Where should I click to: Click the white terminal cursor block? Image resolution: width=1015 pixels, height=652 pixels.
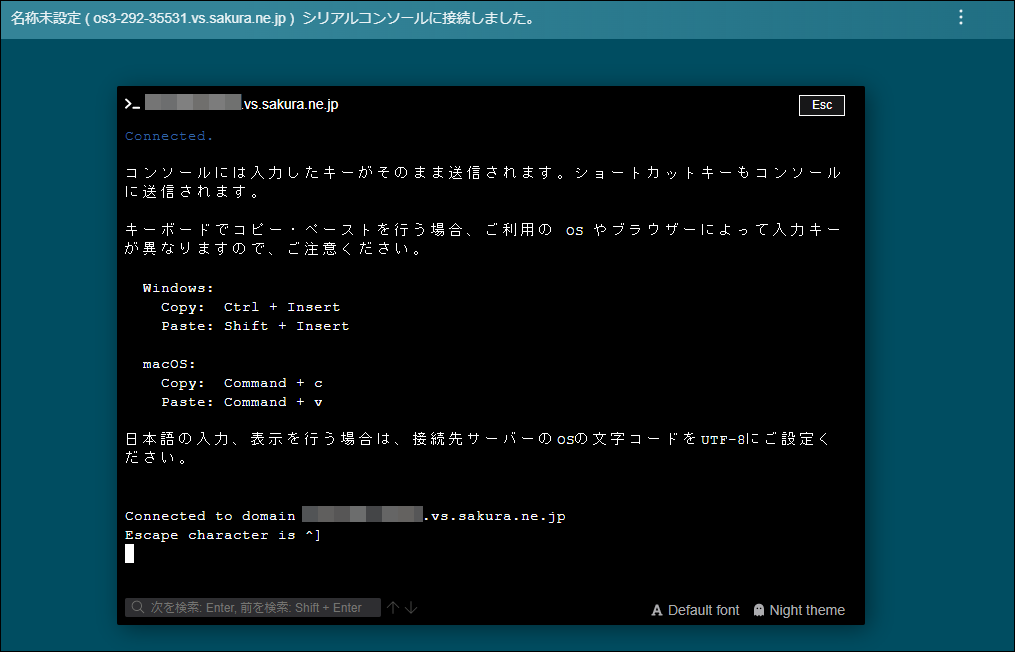click(x=129, y=553)
